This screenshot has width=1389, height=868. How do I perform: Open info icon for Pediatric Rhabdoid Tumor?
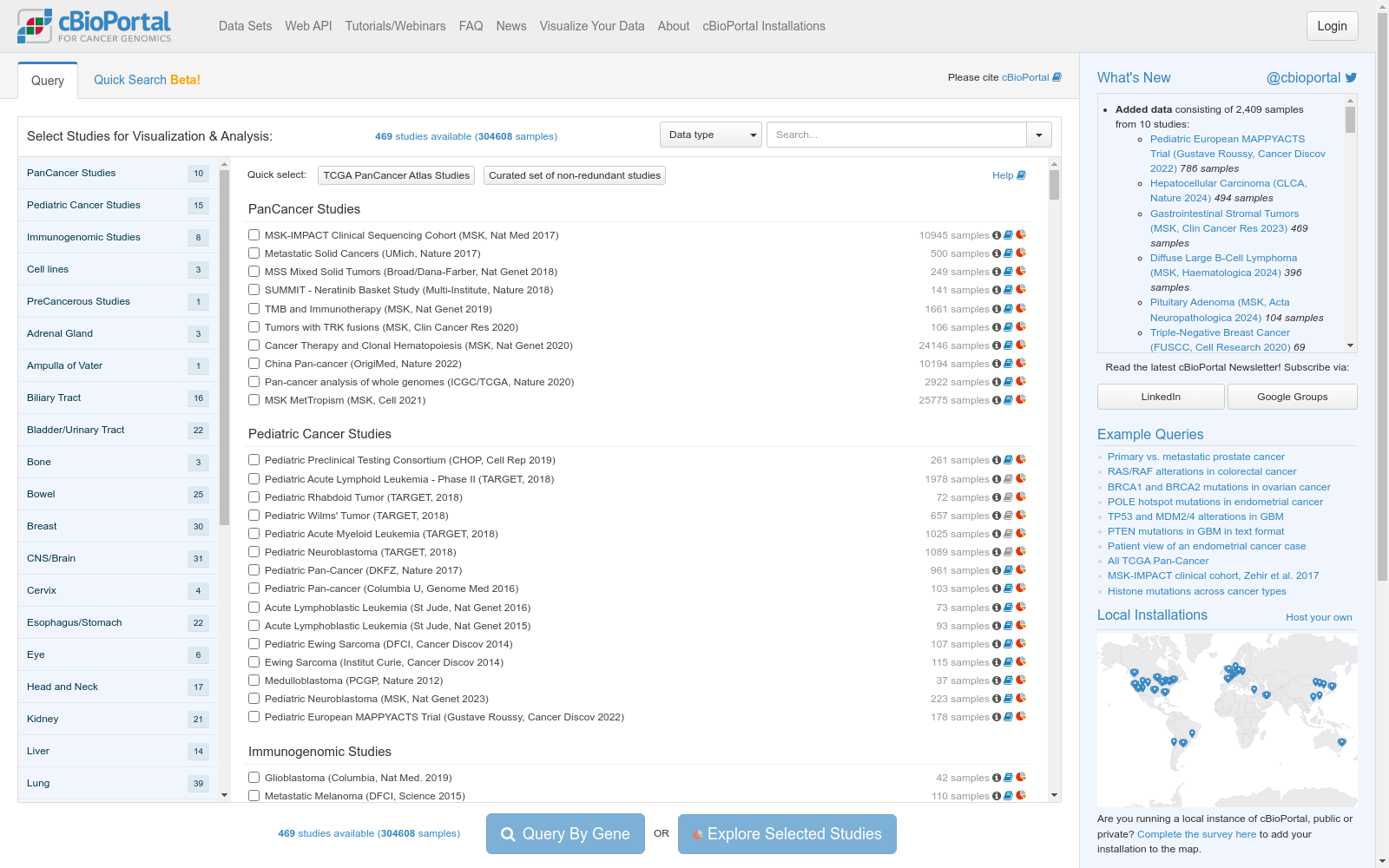pyautogui.click(x=997, y=497)
